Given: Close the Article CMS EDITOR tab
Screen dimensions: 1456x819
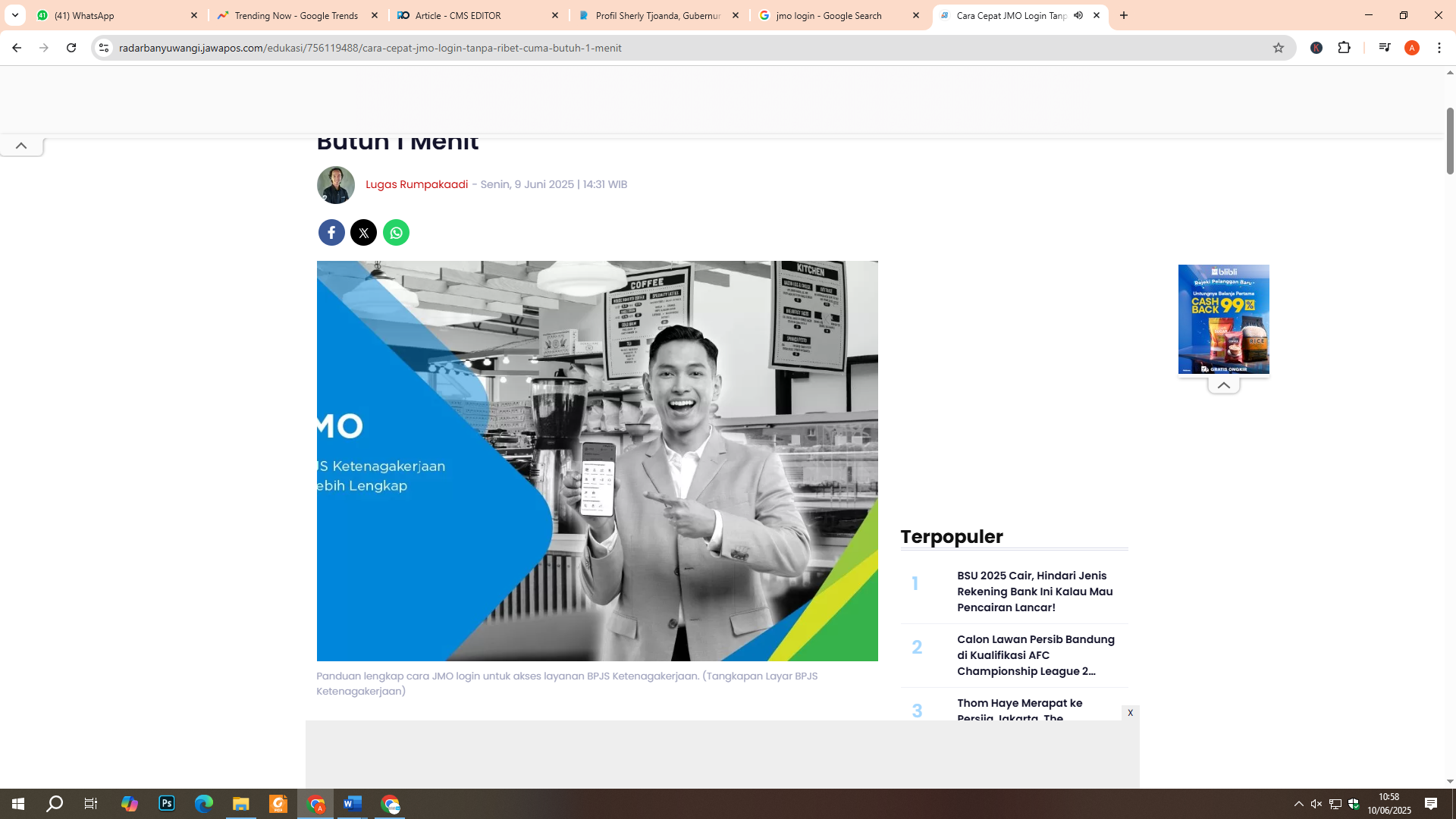Looking at the screenshot, I should pos(555,15).
